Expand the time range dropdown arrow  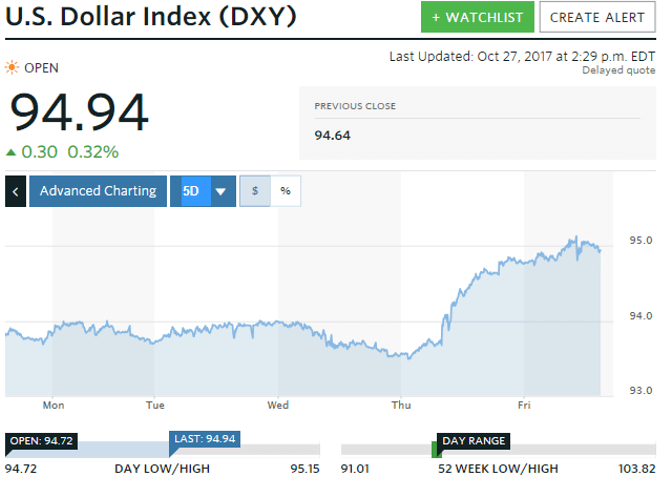coord(220,191)
